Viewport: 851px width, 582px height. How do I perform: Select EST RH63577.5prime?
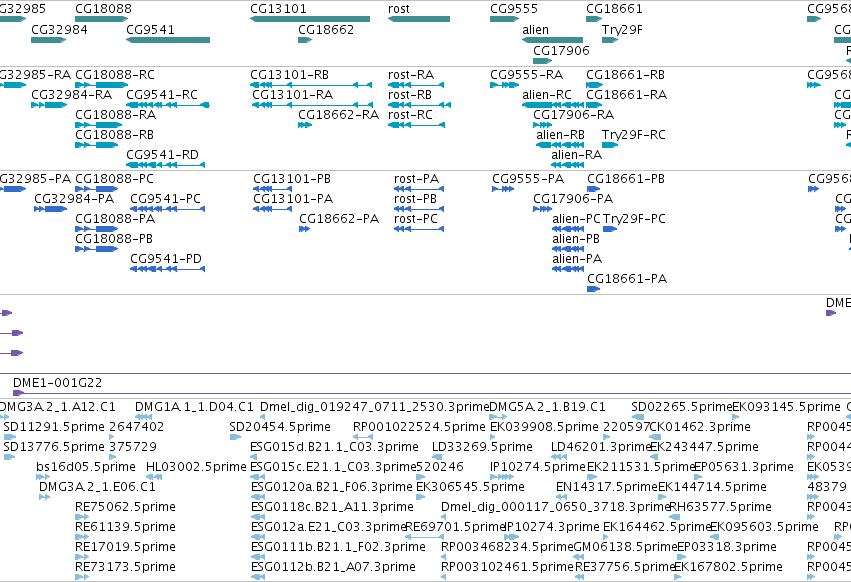tap(721, 507)
